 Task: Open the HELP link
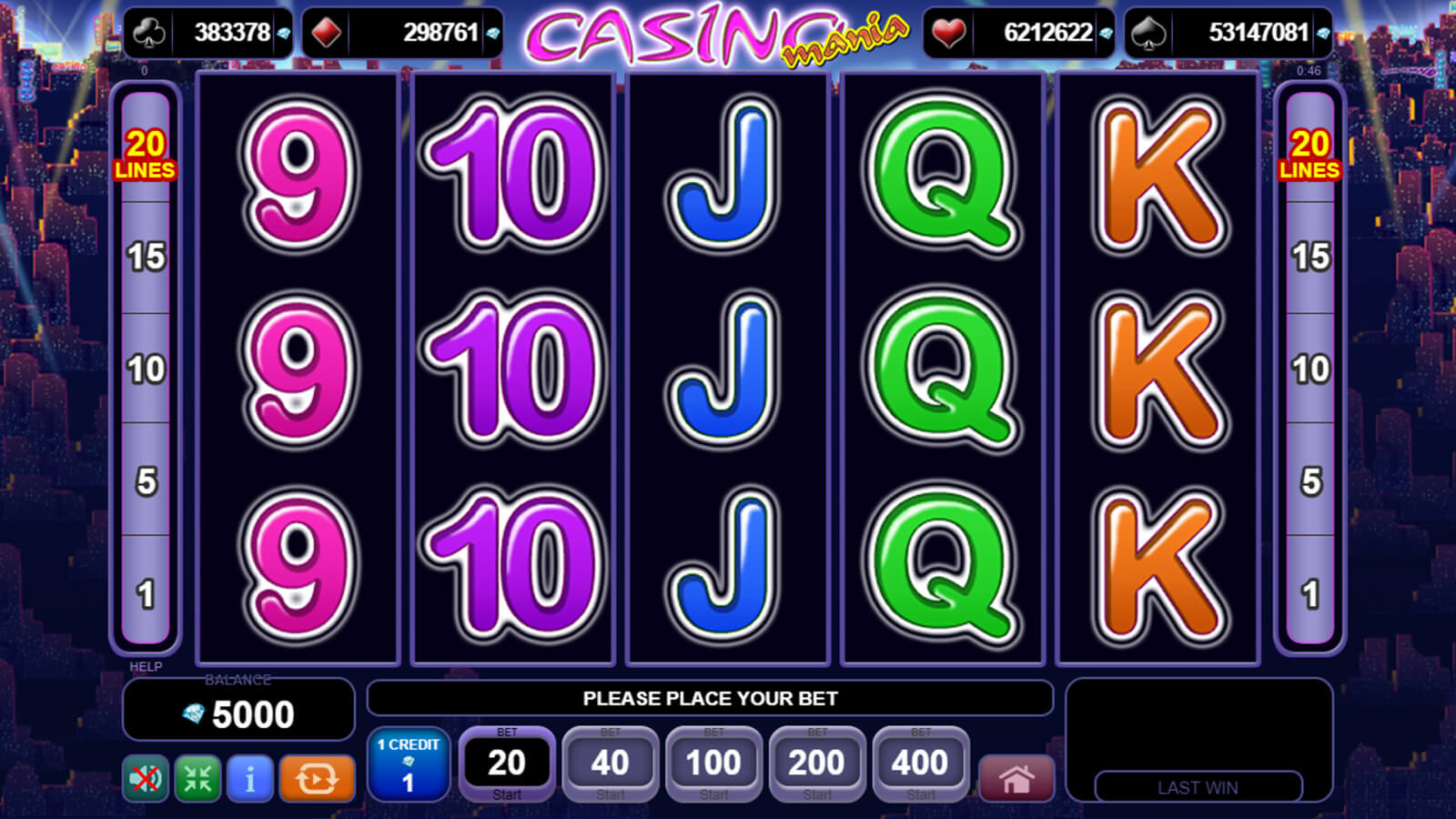[146, 666]
